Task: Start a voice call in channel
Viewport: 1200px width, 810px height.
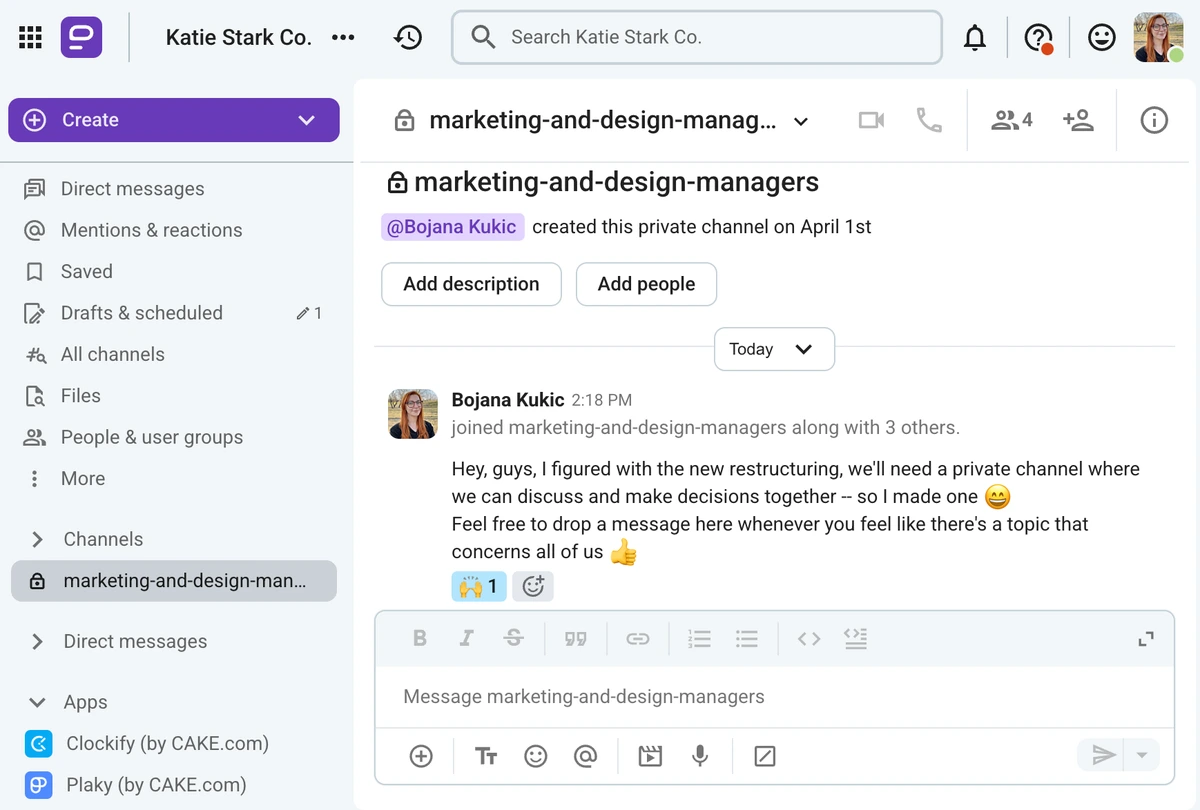Action: (929, 121)
